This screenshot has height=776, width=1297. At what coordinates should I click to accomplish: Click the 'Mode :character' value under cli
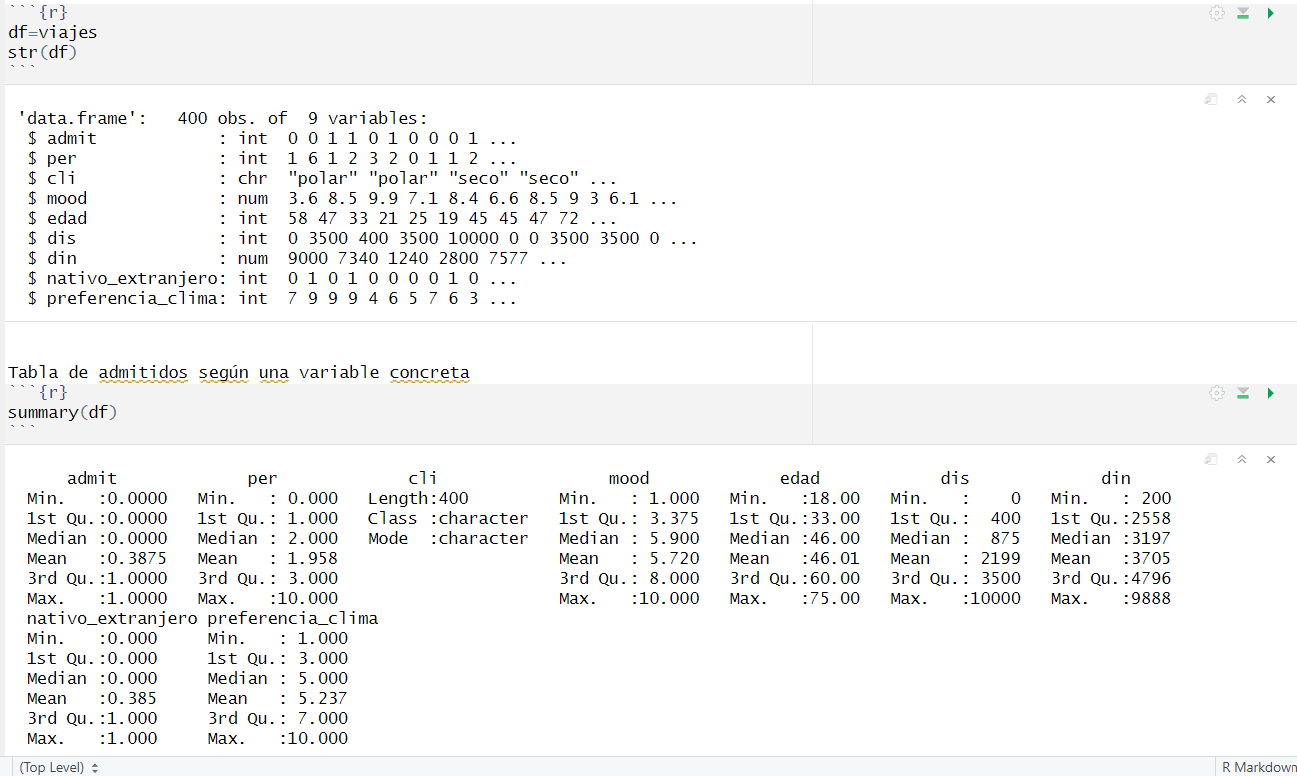coord(448,538)
